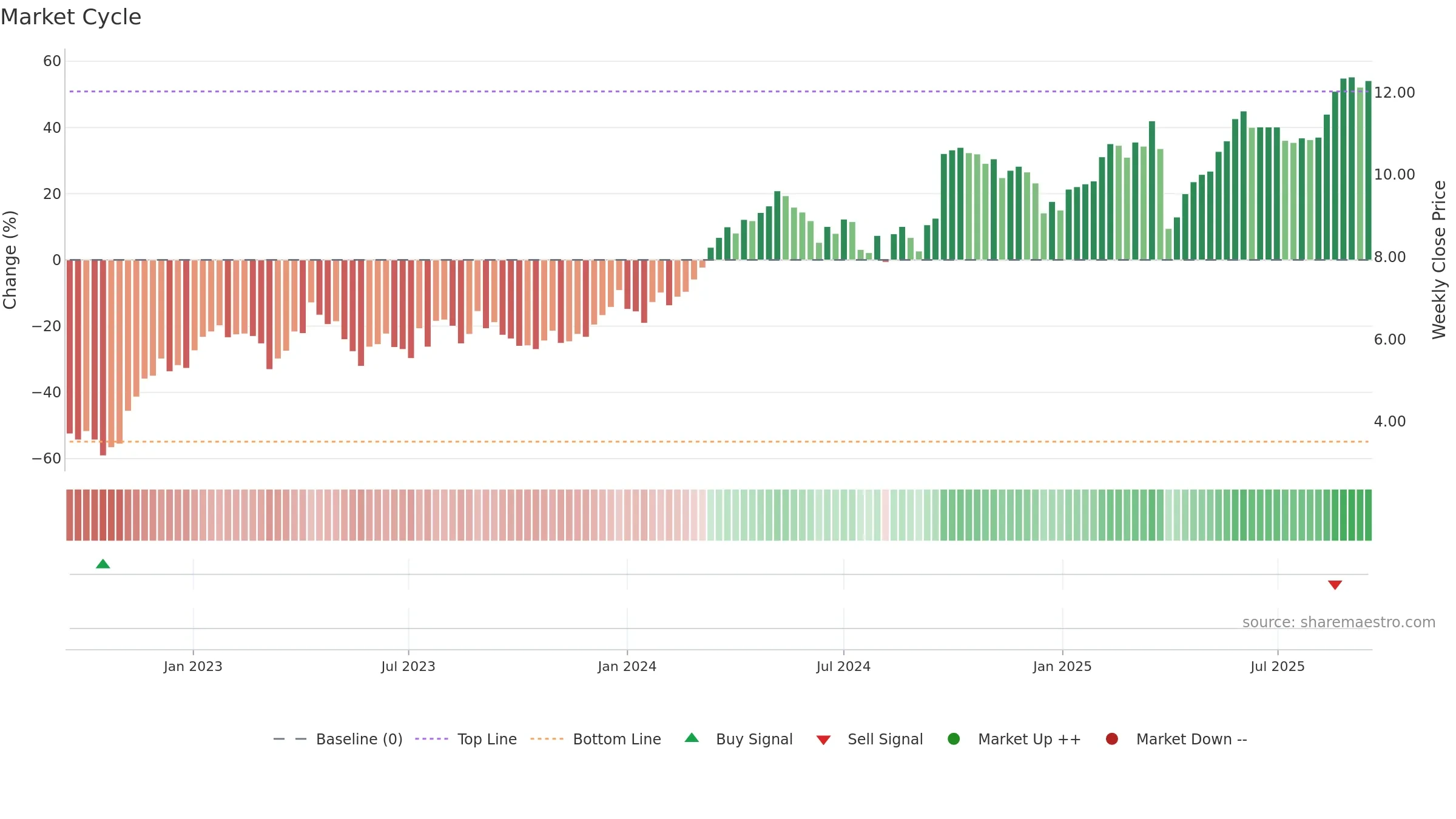Click the source: sharemaestro.com text
Image resolution: width=1456 pixels, height=819 pixels.
point(1339,622)
